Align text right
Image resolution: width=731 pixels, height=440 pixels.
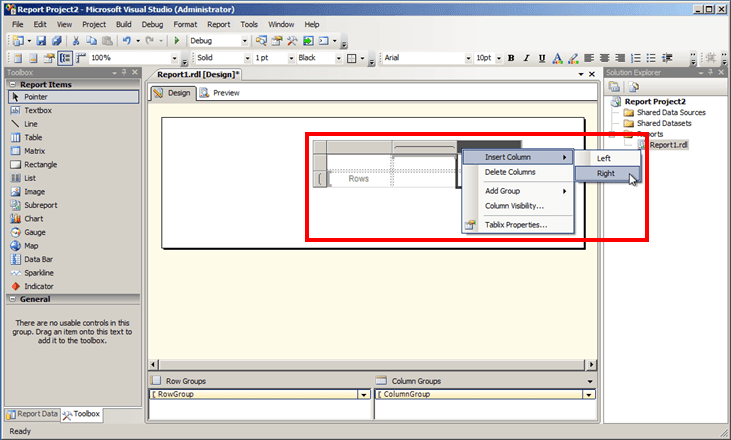tap(620, 58)
